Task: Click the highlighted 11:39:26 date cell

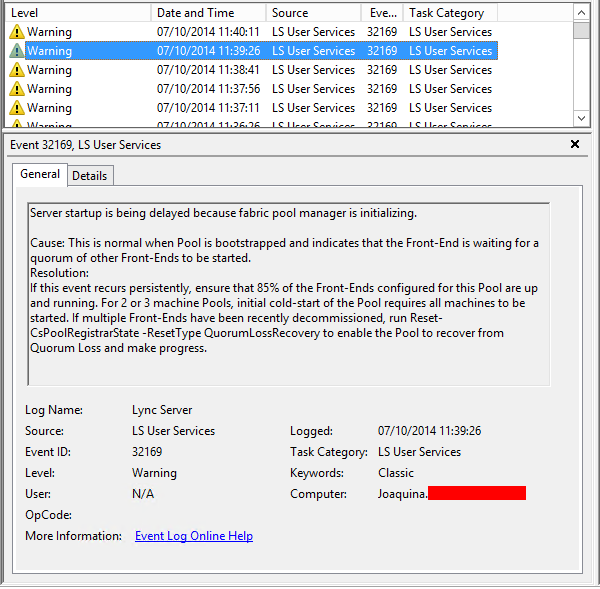Action: coord(209,51)
